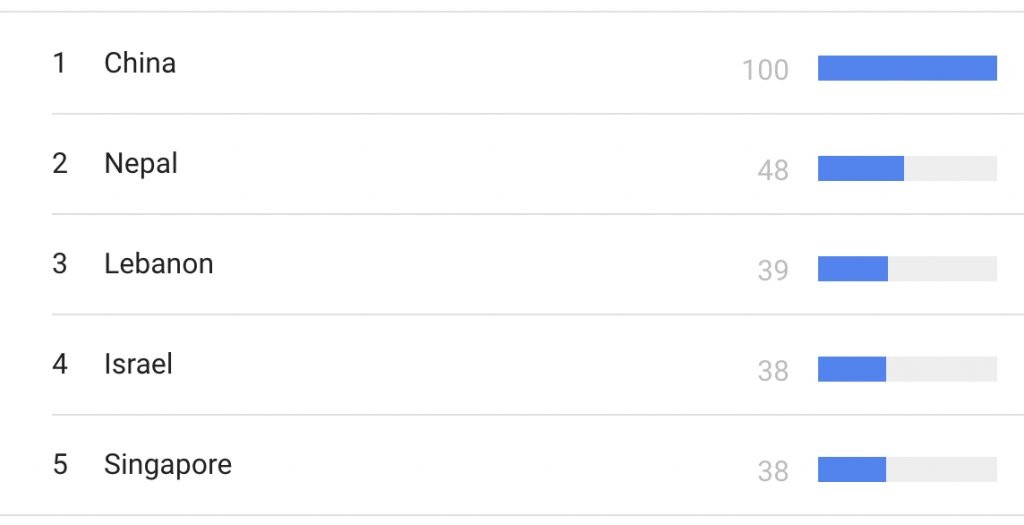Click Israel's score value of 38
1024x525 pixels.
point(773,371)
